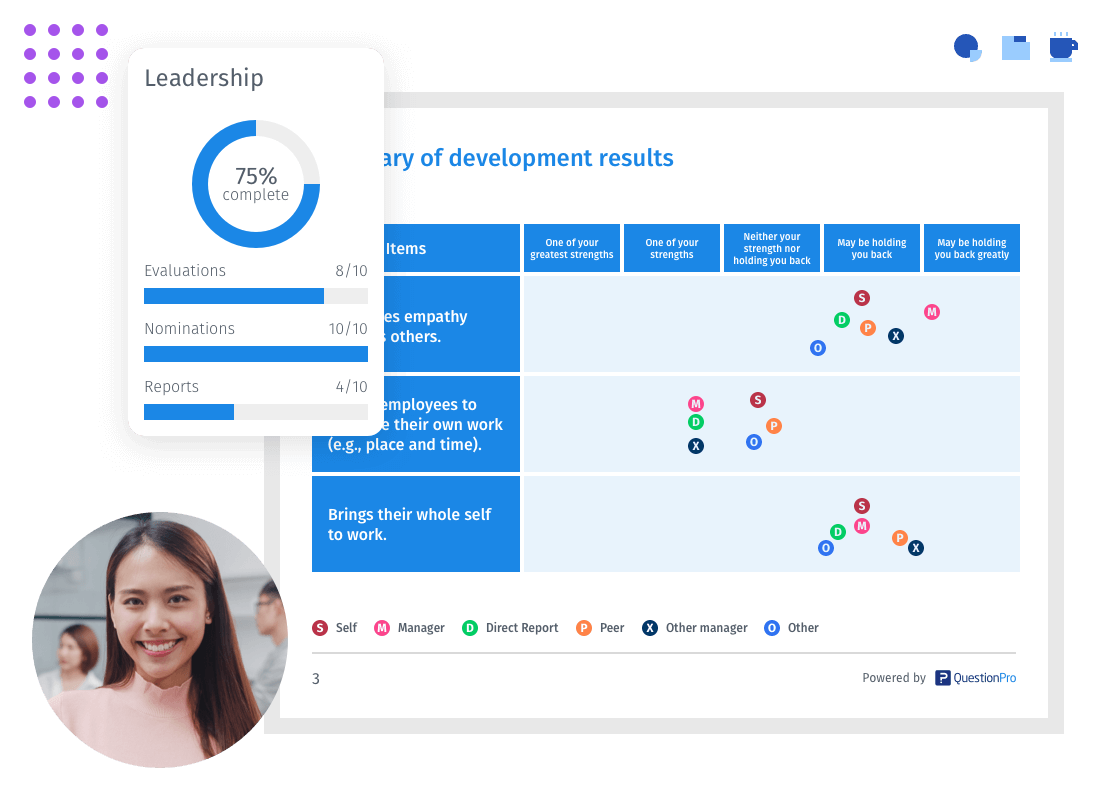This screenshot has width=1112, height=800.
Task: Click the 'Leadership' card title
Action: pyautogui.click(x=204, y=78)
